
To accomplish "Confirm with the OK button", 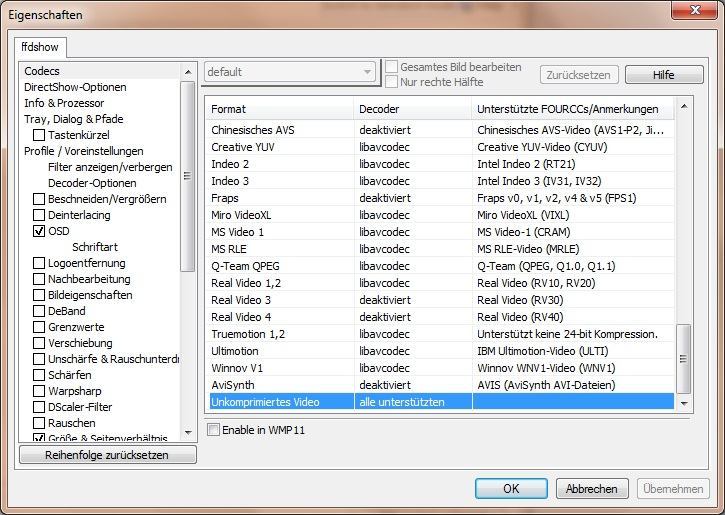I will (511, 489).
